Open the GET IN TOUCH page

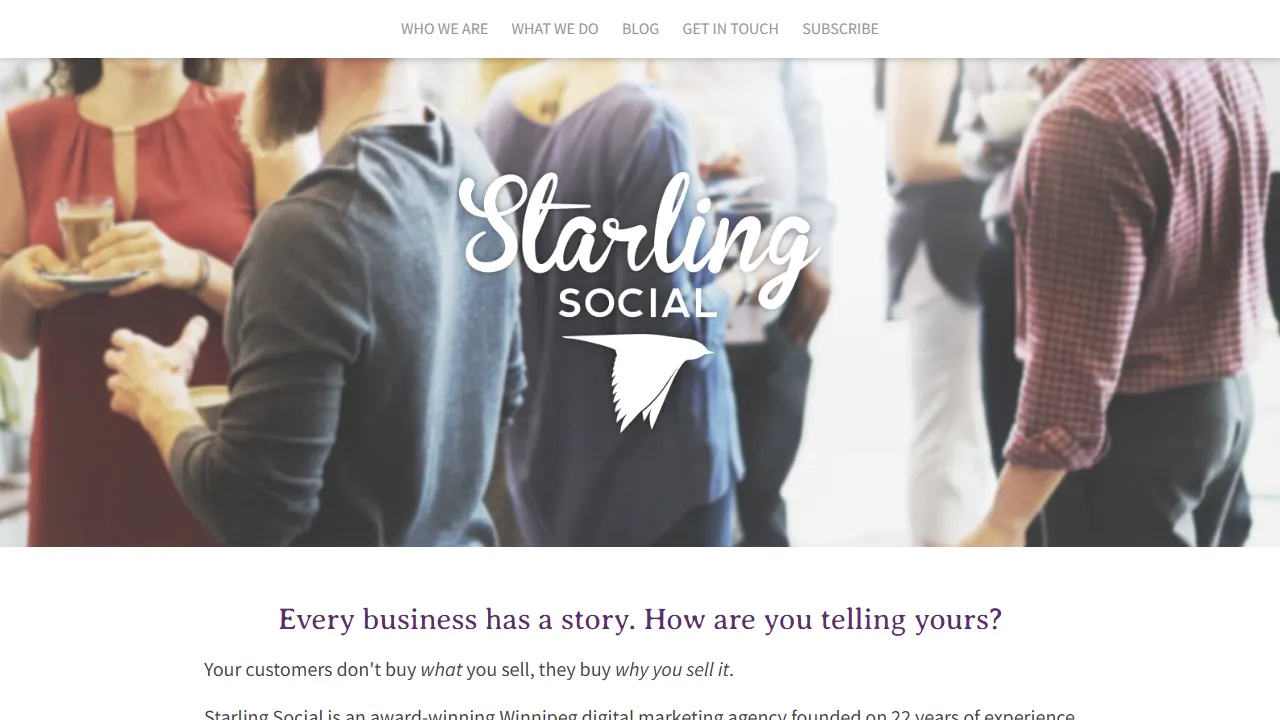730,29
